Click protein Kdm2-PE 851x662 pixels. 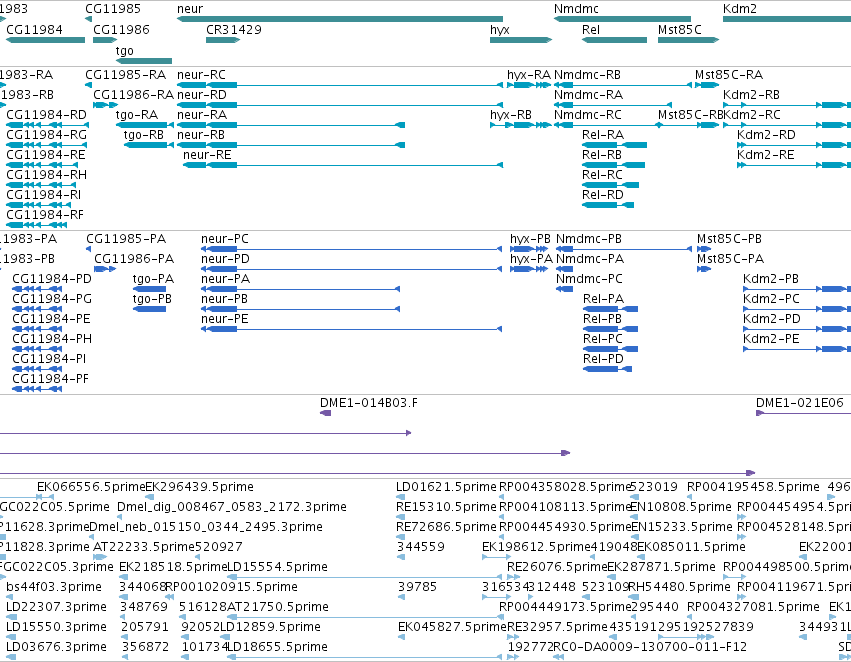pos(797,349)
